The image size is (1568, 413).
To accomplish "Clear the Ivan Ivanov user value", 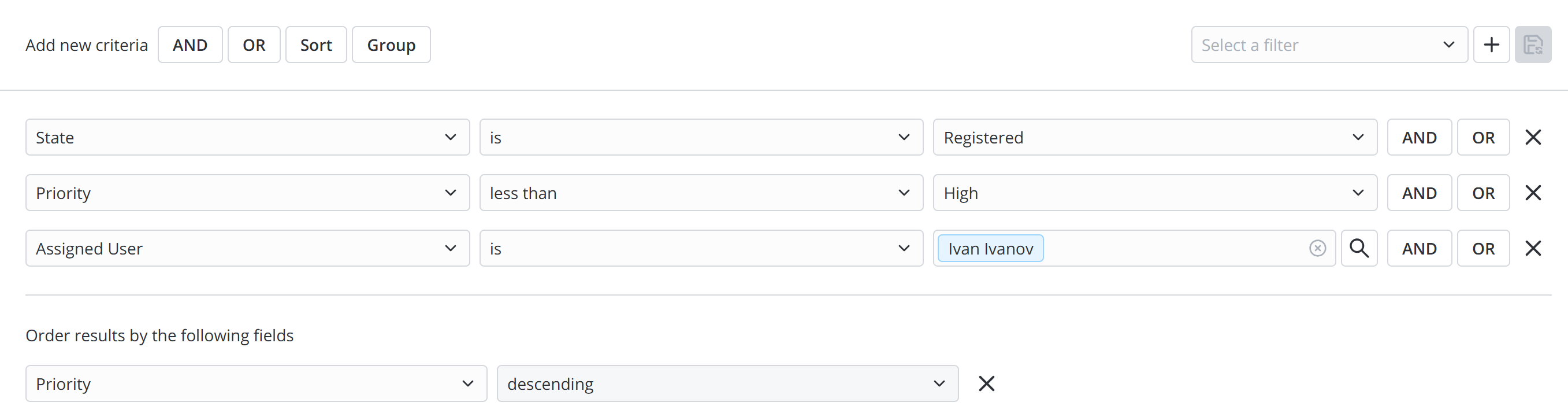I will tap(1317, 248).
